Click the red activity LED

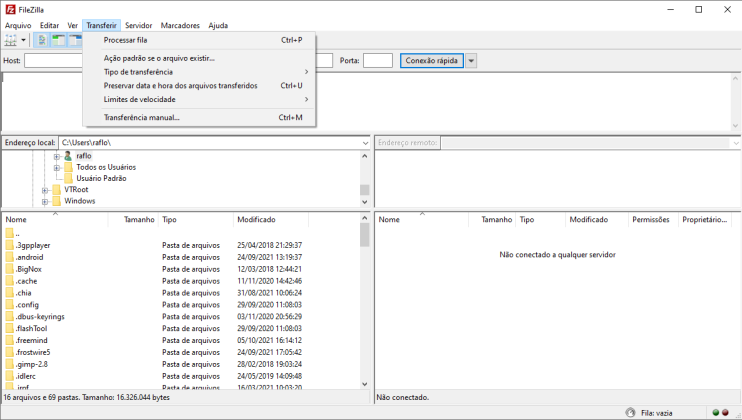[x=725, y=412]
